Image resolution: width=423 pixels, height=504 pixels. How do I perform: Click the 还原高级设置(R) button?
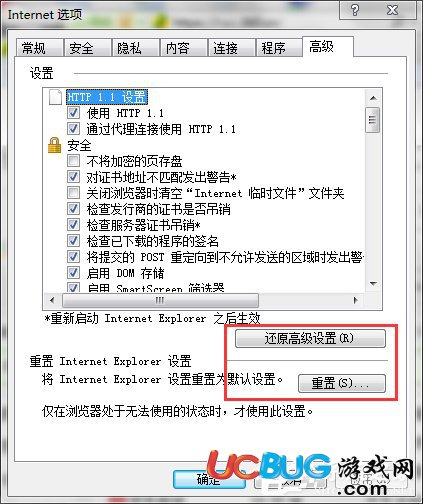pos(310,339)
